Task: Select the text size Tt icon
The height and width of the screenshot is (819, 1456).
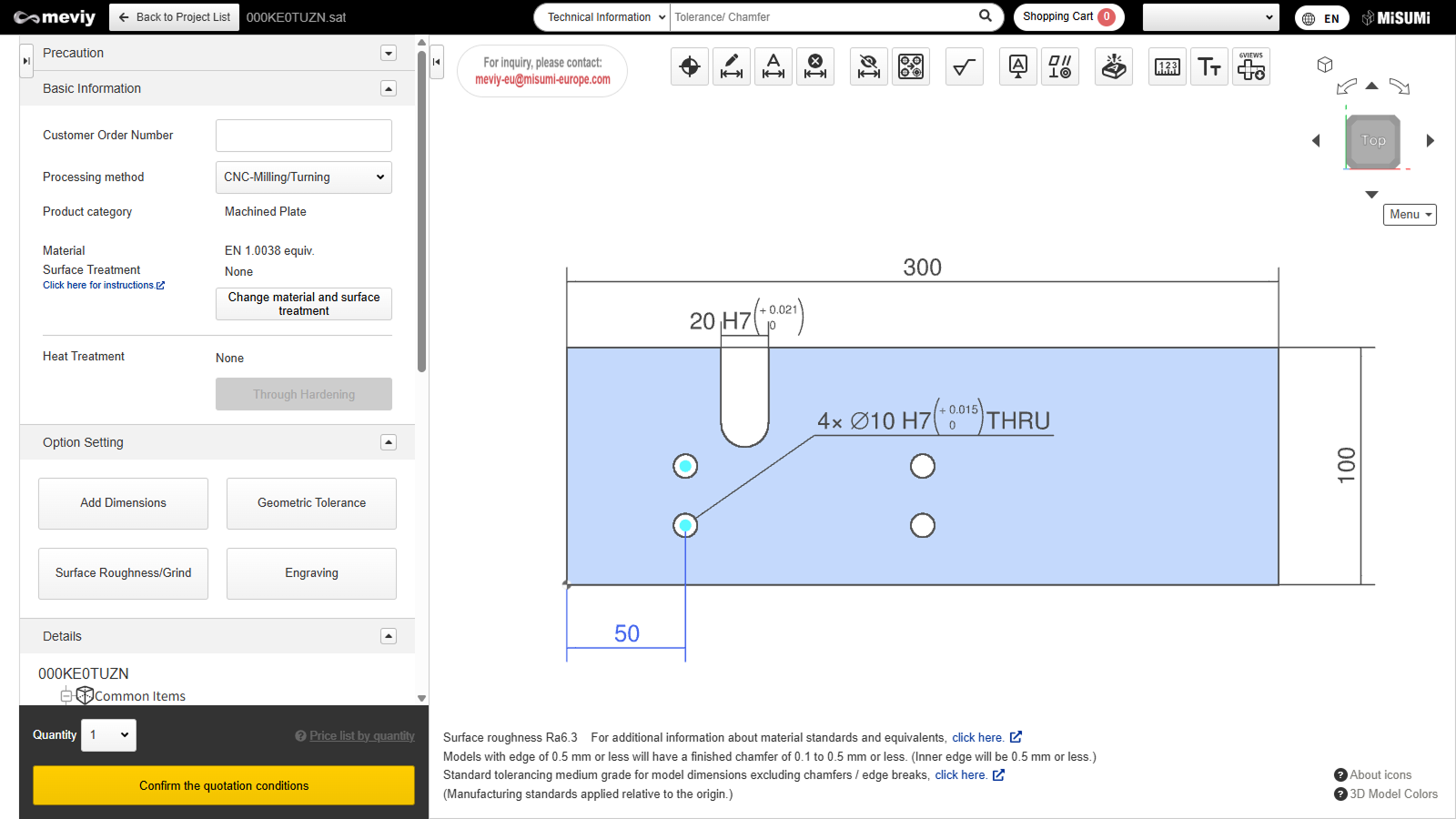Action: 1209,66
